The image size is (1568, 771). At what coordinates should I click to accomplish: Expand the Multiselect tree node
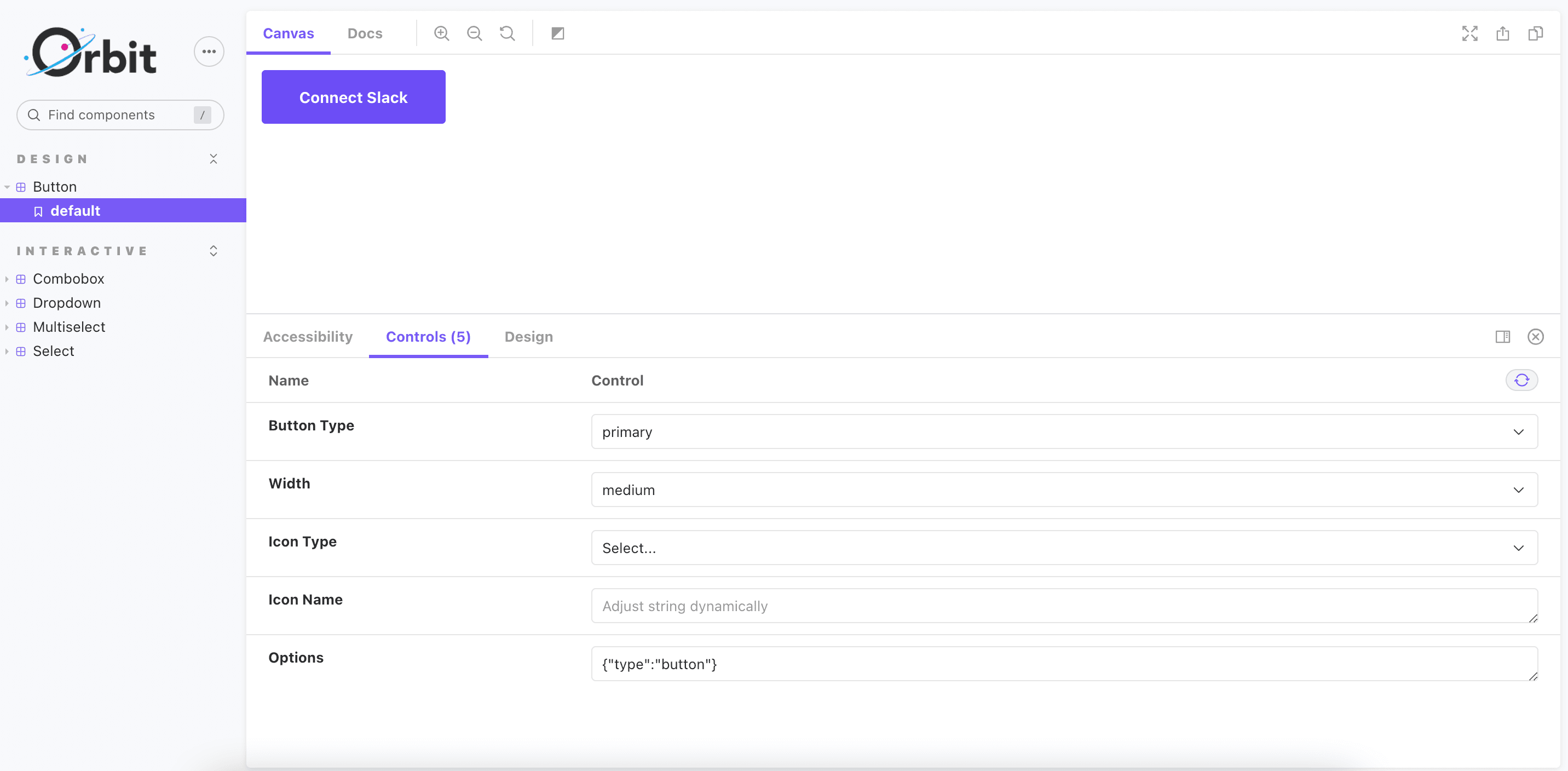[x=7, y=327]
